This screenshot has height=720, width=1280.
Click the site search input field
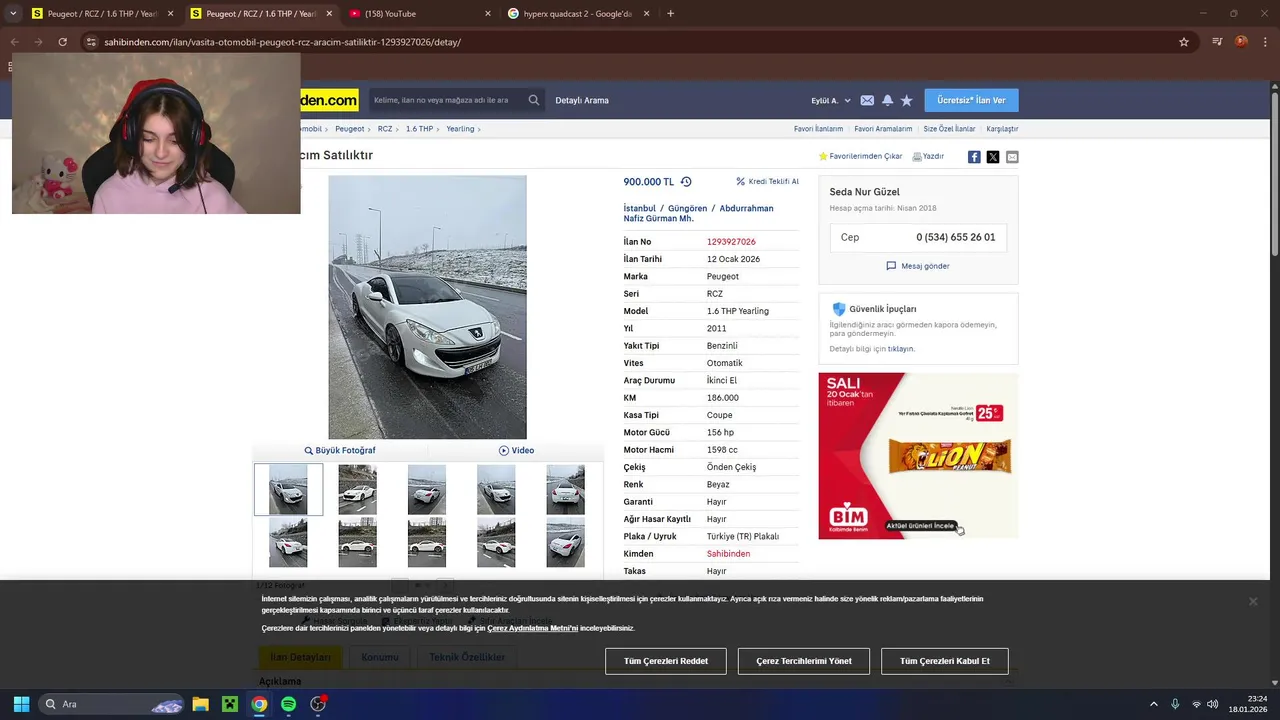pyautogui.click(x=447, y=100)
